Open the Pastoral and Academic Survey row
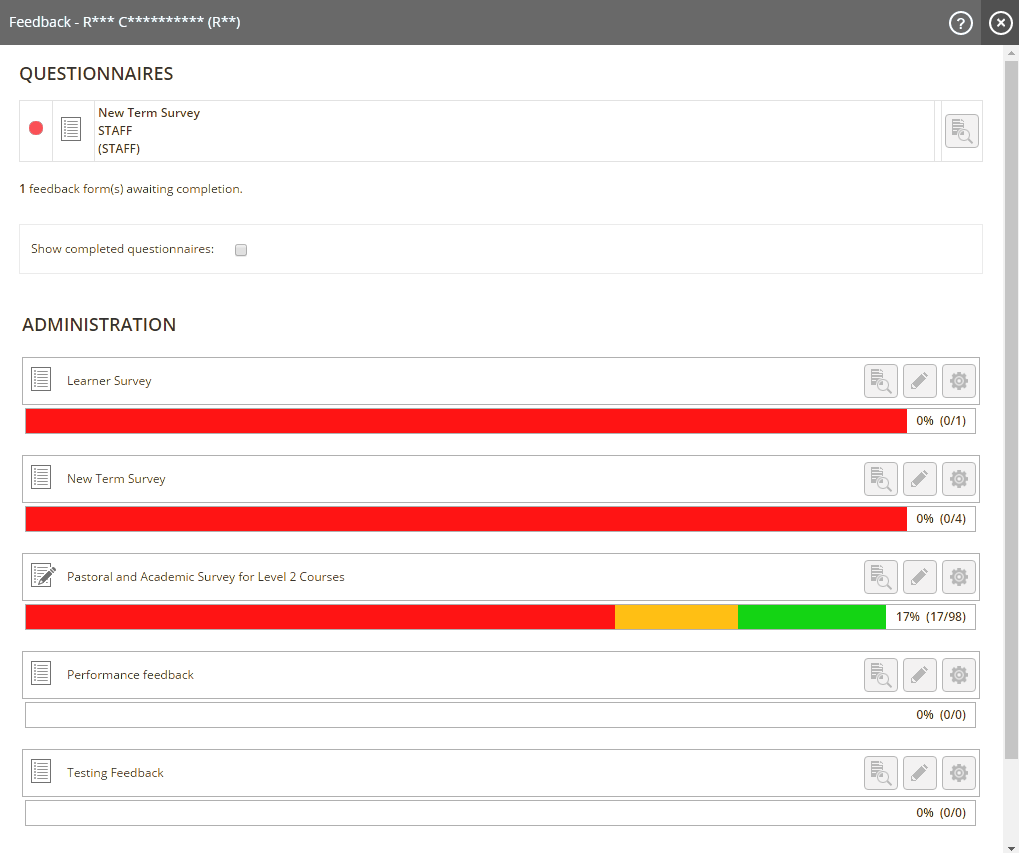 [x=205, y=577]
